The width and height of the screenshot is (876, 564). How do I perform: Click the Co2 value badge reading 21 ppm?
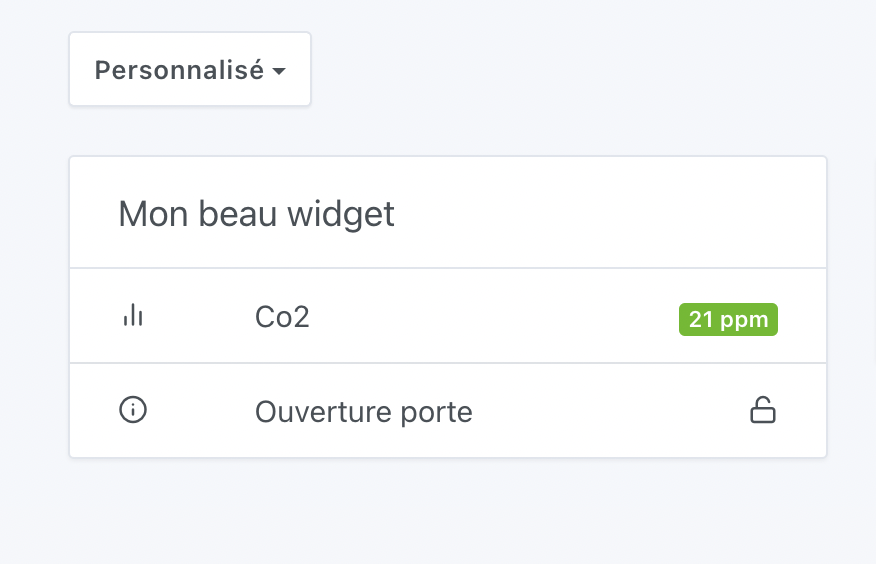[728, 320]
